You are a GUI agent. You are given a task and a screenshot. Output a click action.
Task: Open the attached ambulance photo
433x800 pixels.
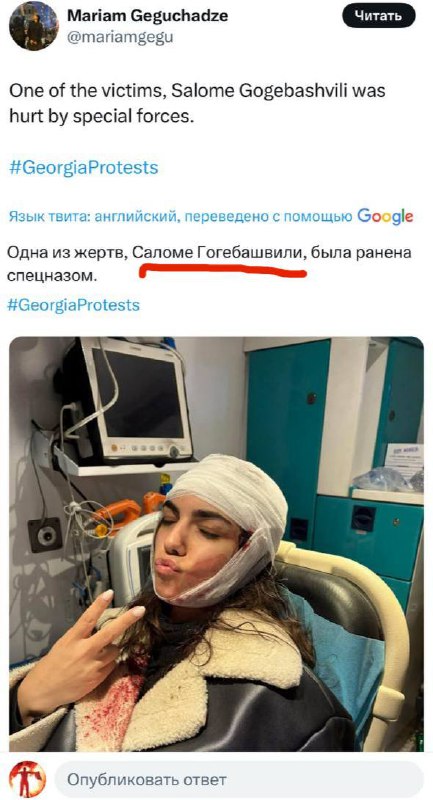click(x=216, y=544)
